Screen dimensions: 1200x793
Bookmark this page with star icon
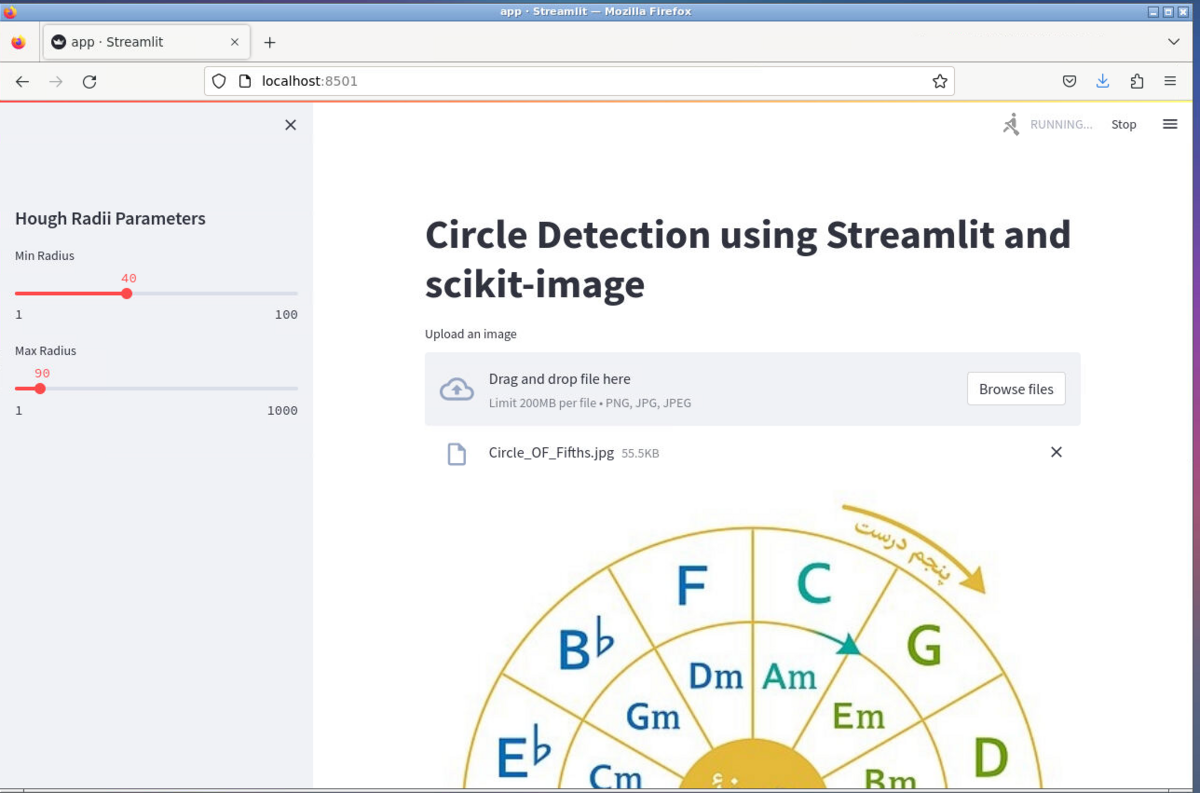(x=939, y=81)
